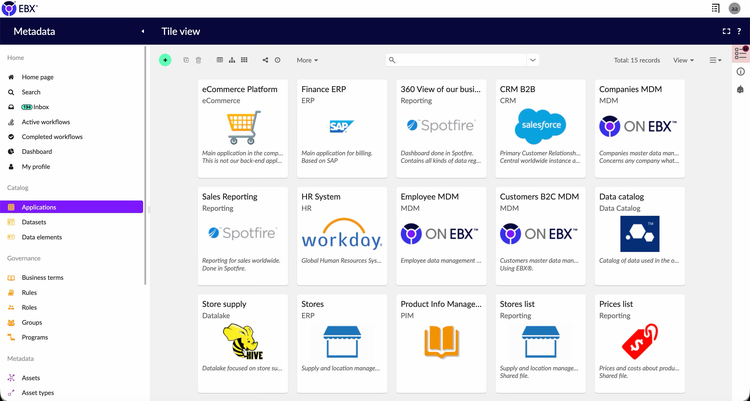
Task: Click the duplicate record icon
Action: (x=186, y=60)
